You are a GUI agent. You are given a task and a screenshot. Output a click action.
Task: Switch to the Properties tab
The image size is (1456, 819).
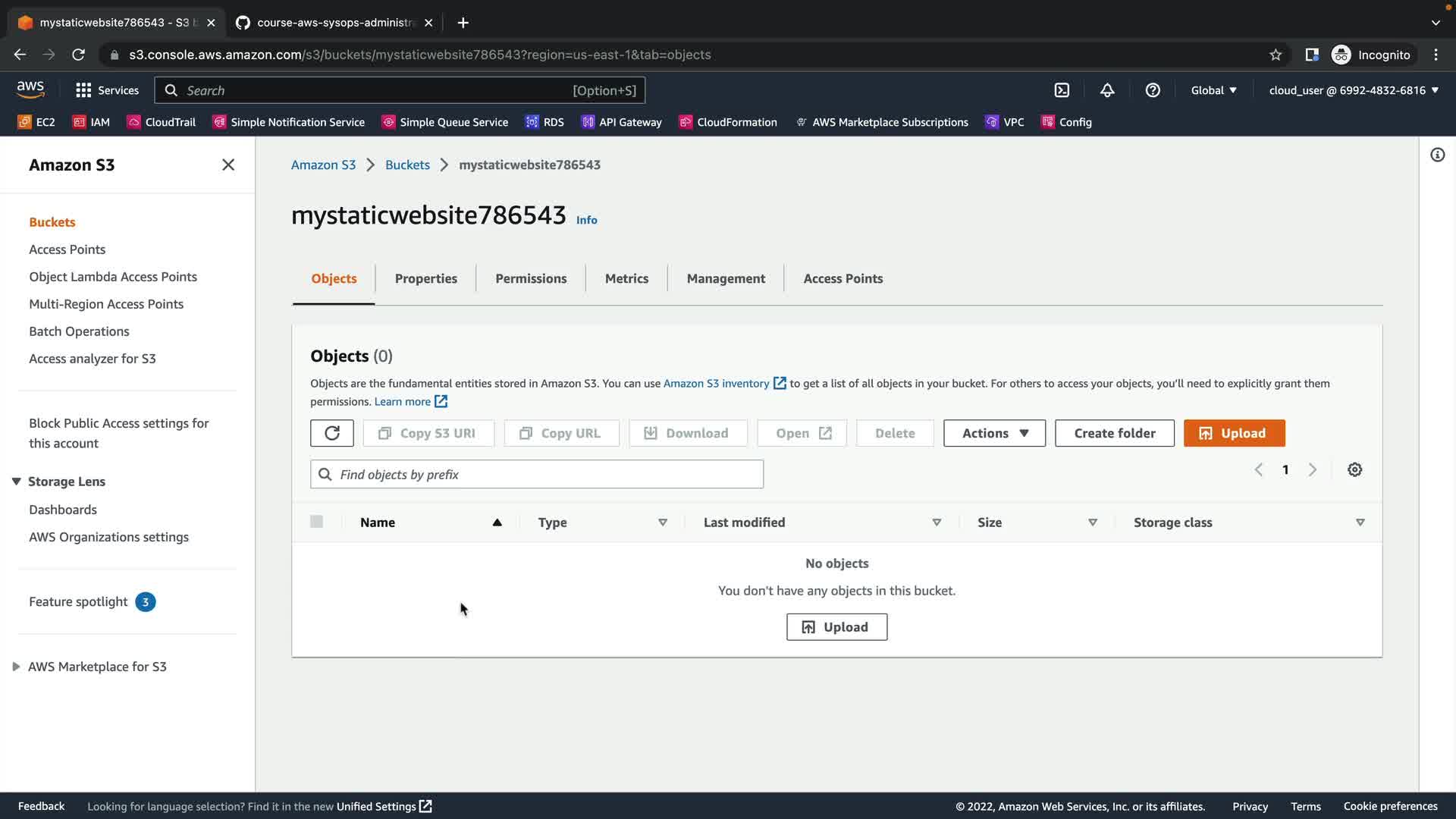point(425,278)
